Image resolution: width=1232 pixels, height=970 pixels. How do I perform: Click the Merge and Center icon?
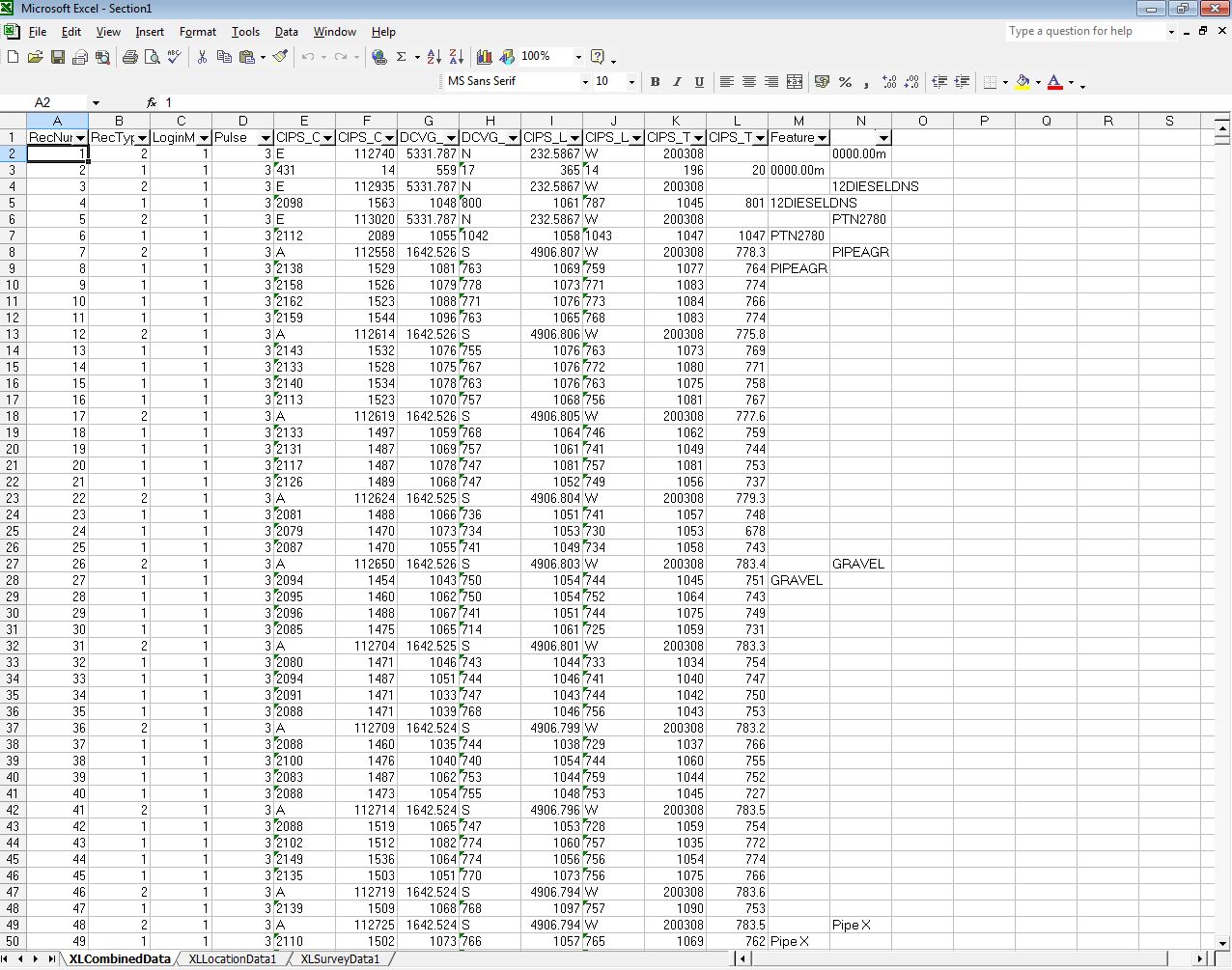click(795, 82)
